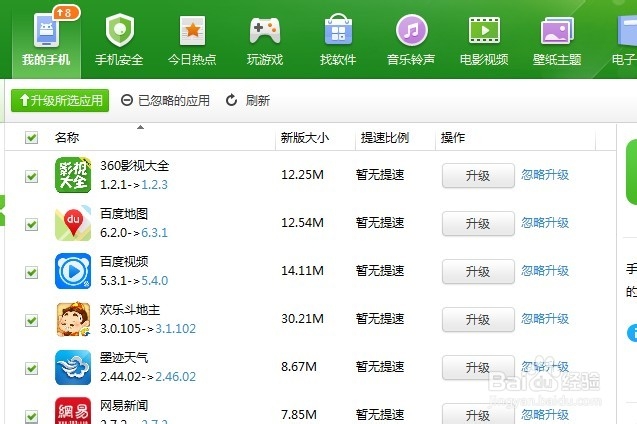Screen dimensions: 637x424
Task: Click the 墨迹天气 app icon
Action: [73, 367]
